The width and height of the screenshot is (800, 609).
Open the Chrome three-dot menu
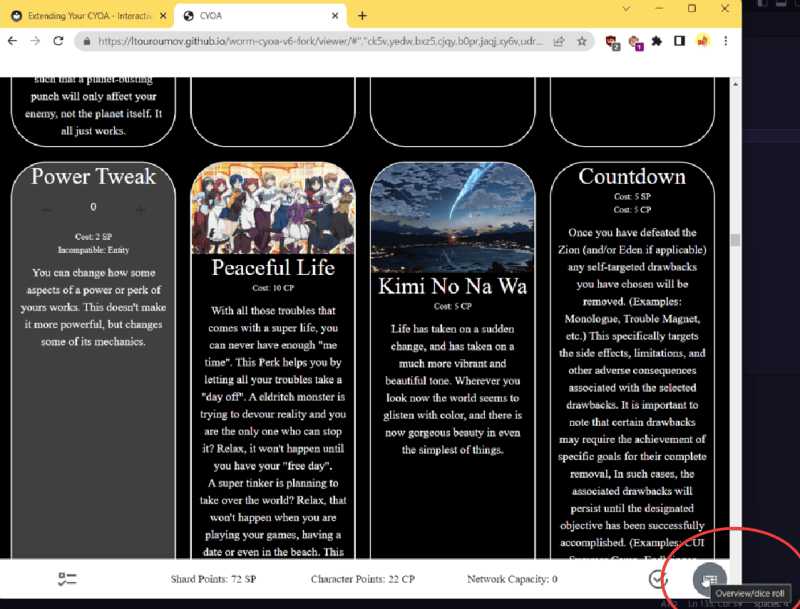coord(726,41)
